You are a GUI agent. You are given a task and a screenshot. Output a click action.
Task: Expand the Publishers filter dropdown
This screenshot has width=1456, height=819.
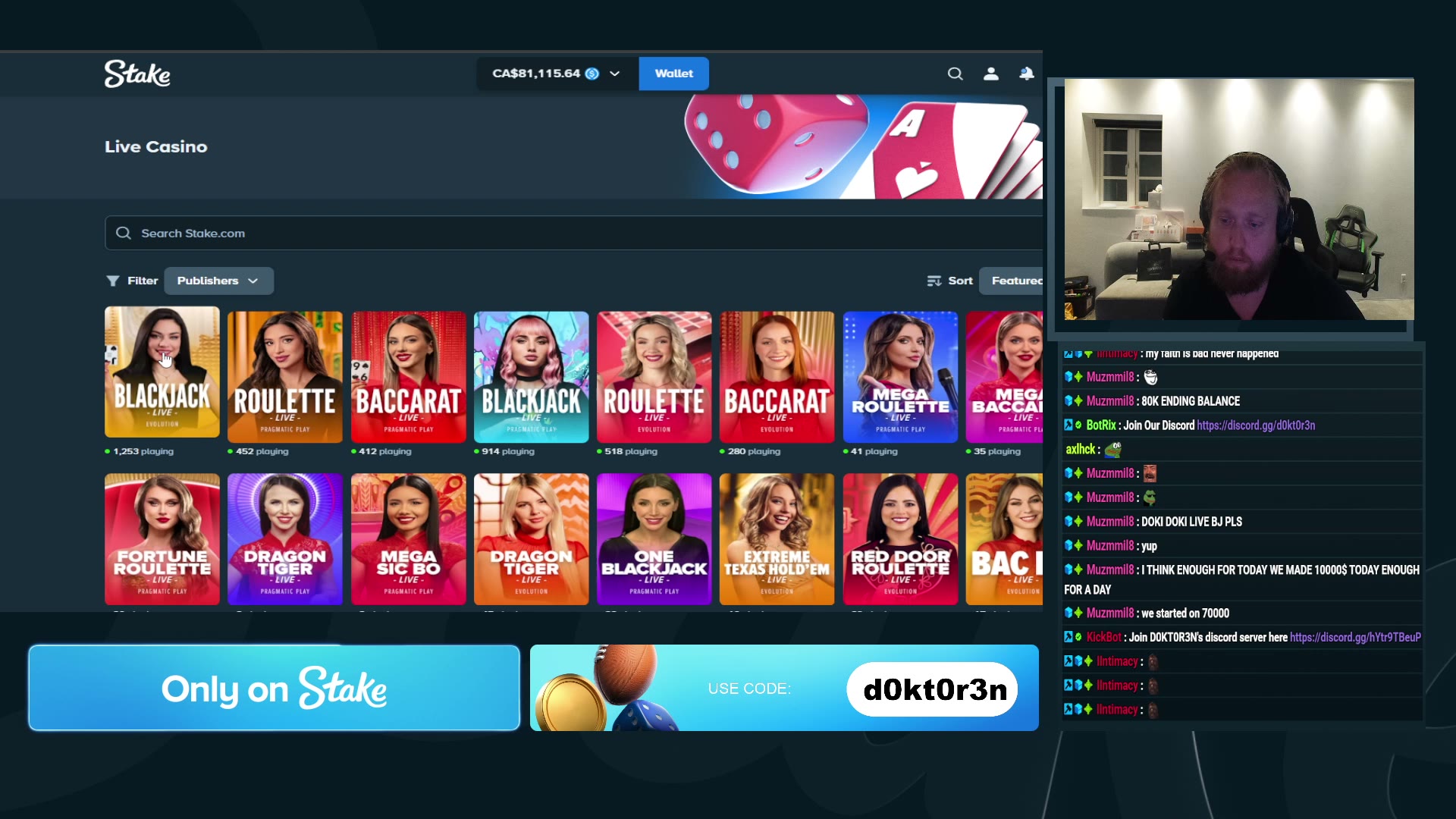tap(218, 281)
